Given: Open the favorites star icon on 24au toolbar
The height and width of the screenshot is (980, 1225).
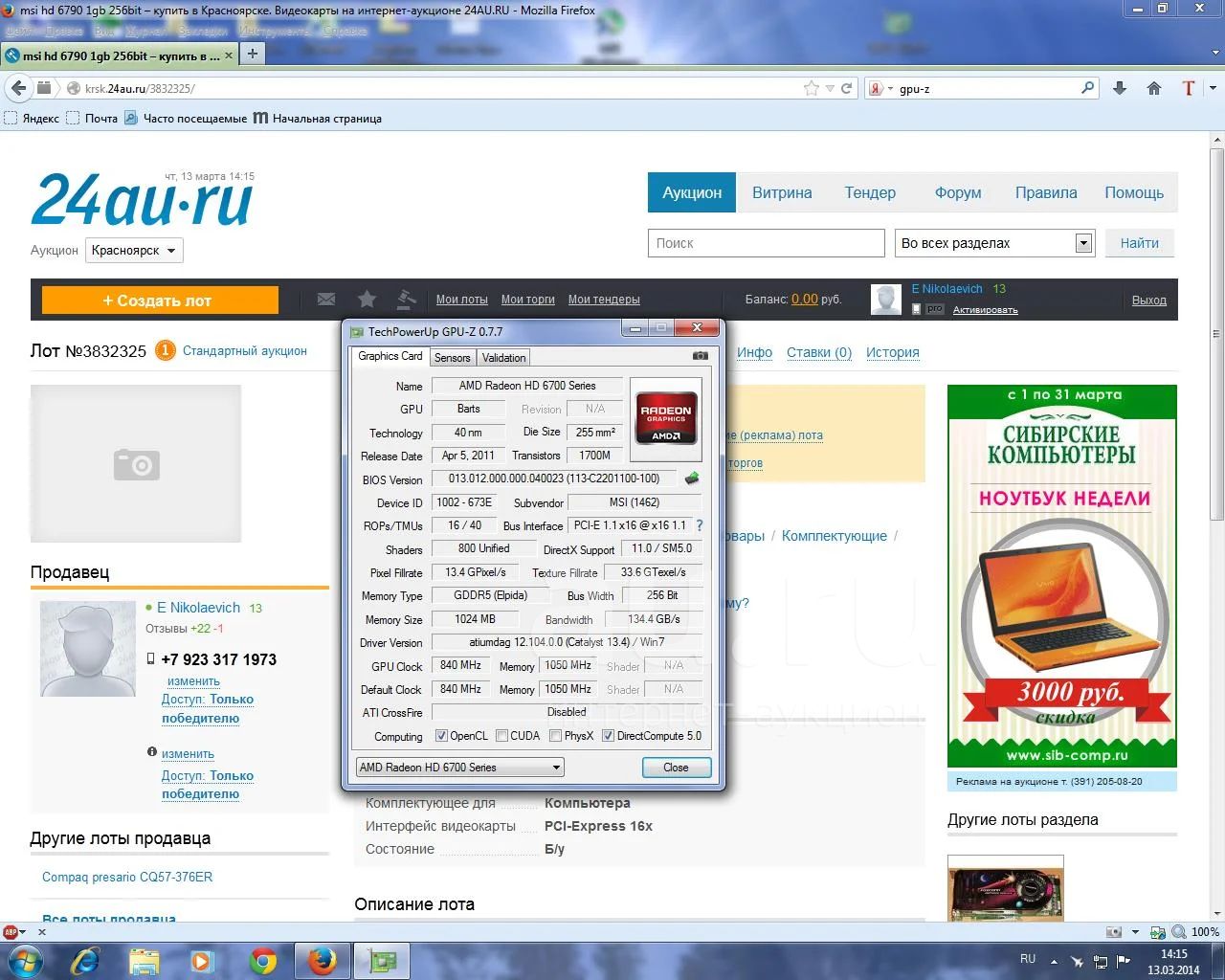Looking at the screenshot, I should tap(367, 300).
